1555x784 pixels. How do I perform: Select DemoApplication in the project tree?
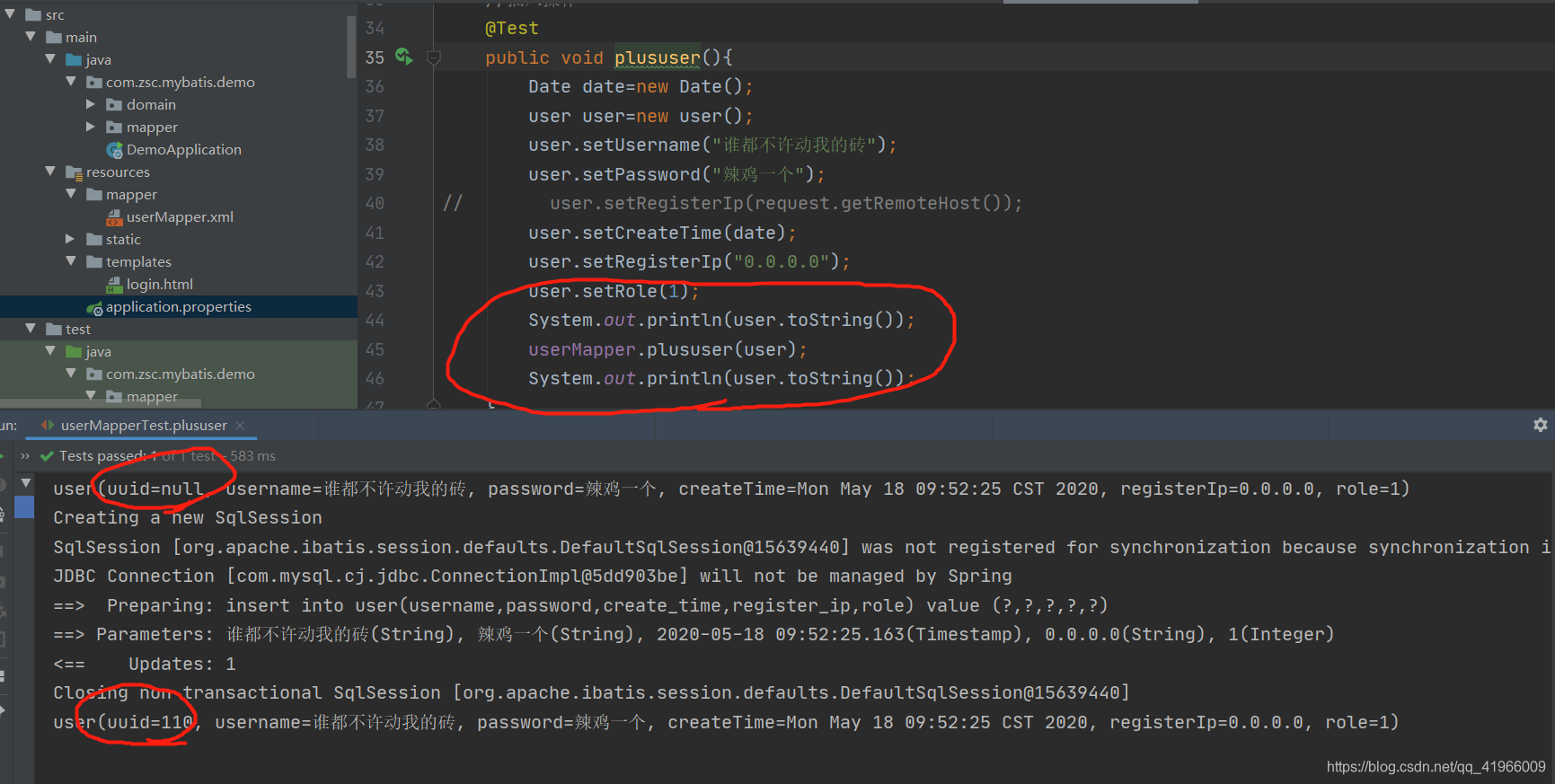coord(184,150)
